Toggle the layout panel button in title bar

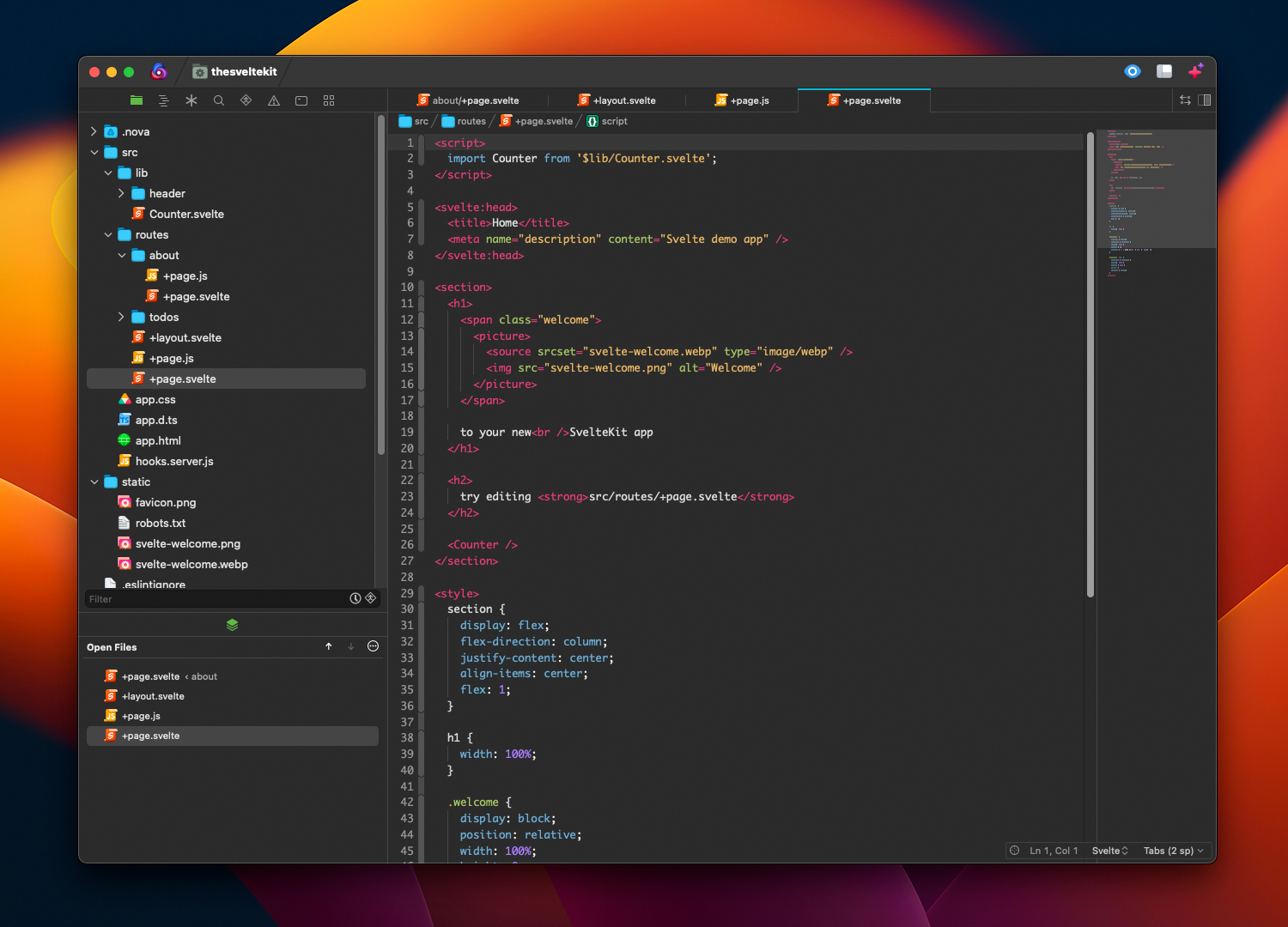tap(1164, 71)
